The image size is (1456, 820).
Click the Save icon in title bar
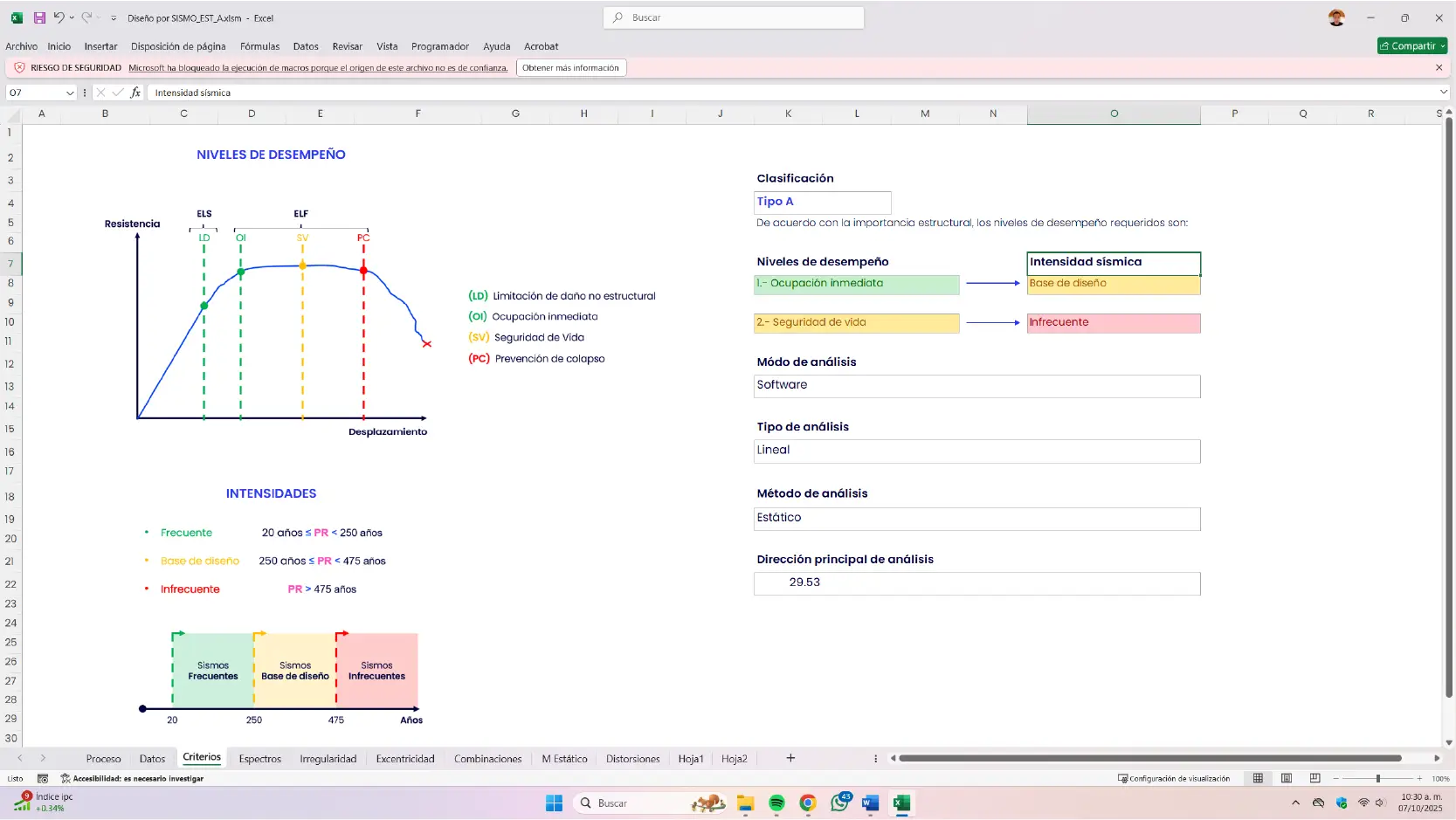[x=39, y=17]
